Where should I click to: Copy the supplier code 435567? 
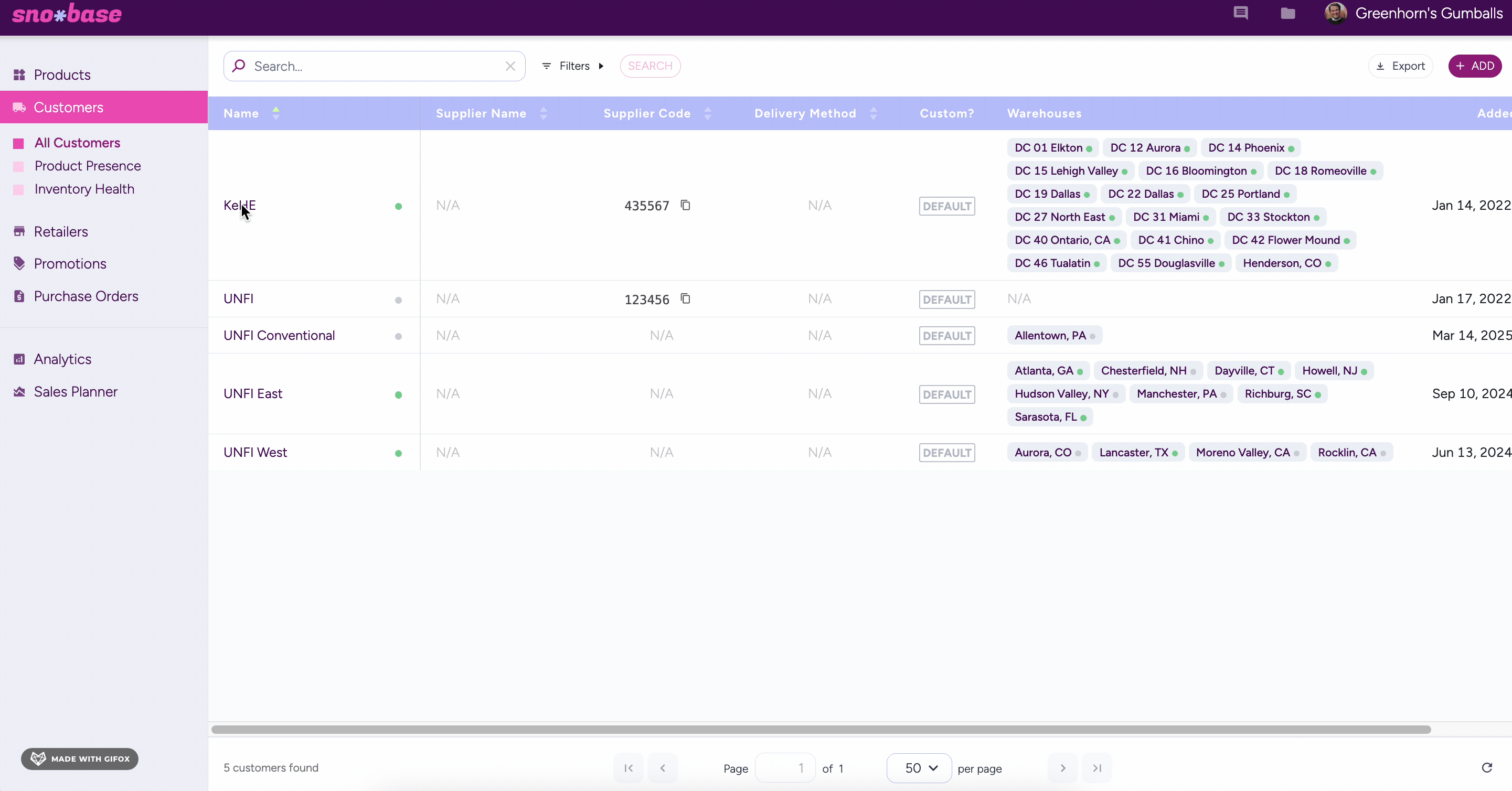coord(685,206)
